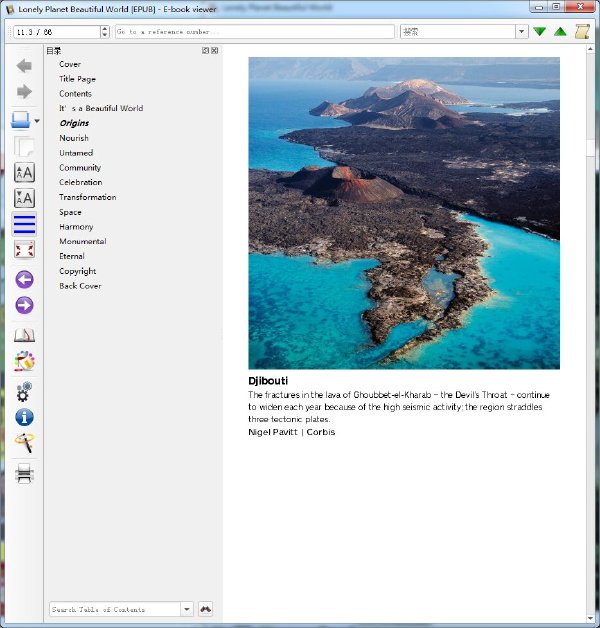Screen dimensions: 600x628
Task: Increase font size with larger A icon
Action: pyautogui.click(x=24, y=173)
